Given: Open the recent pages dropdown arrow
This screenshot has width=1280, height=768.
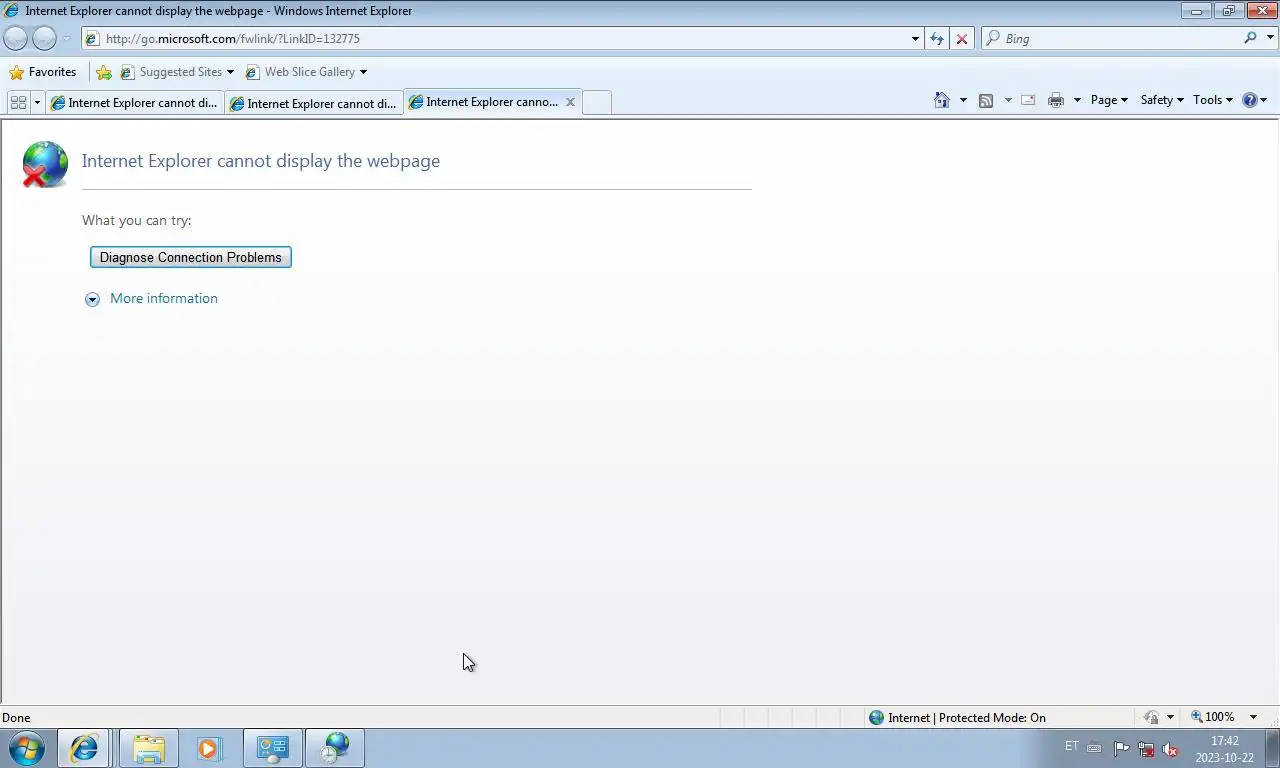Looking at the screenshot, I should [x=67, y=39].
